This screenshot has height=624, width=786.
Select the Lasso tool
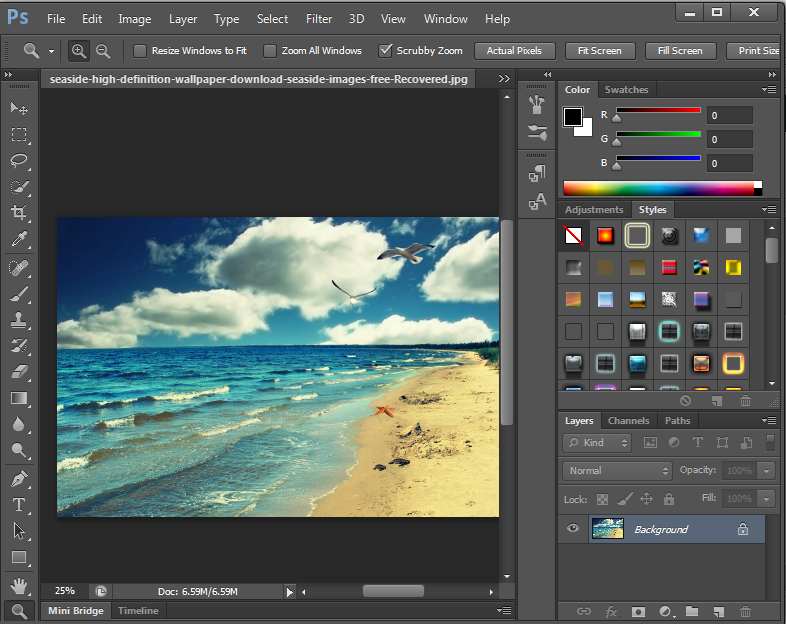click(19, 161)
